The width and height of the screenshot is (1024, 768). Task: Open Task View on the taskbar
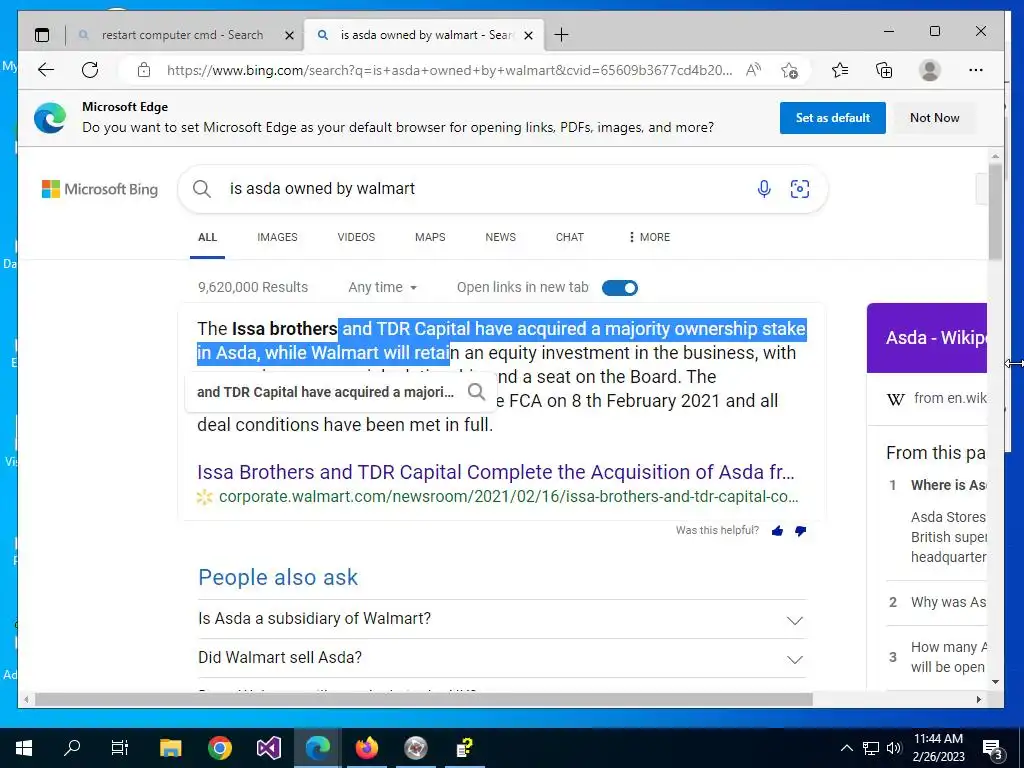120,748
